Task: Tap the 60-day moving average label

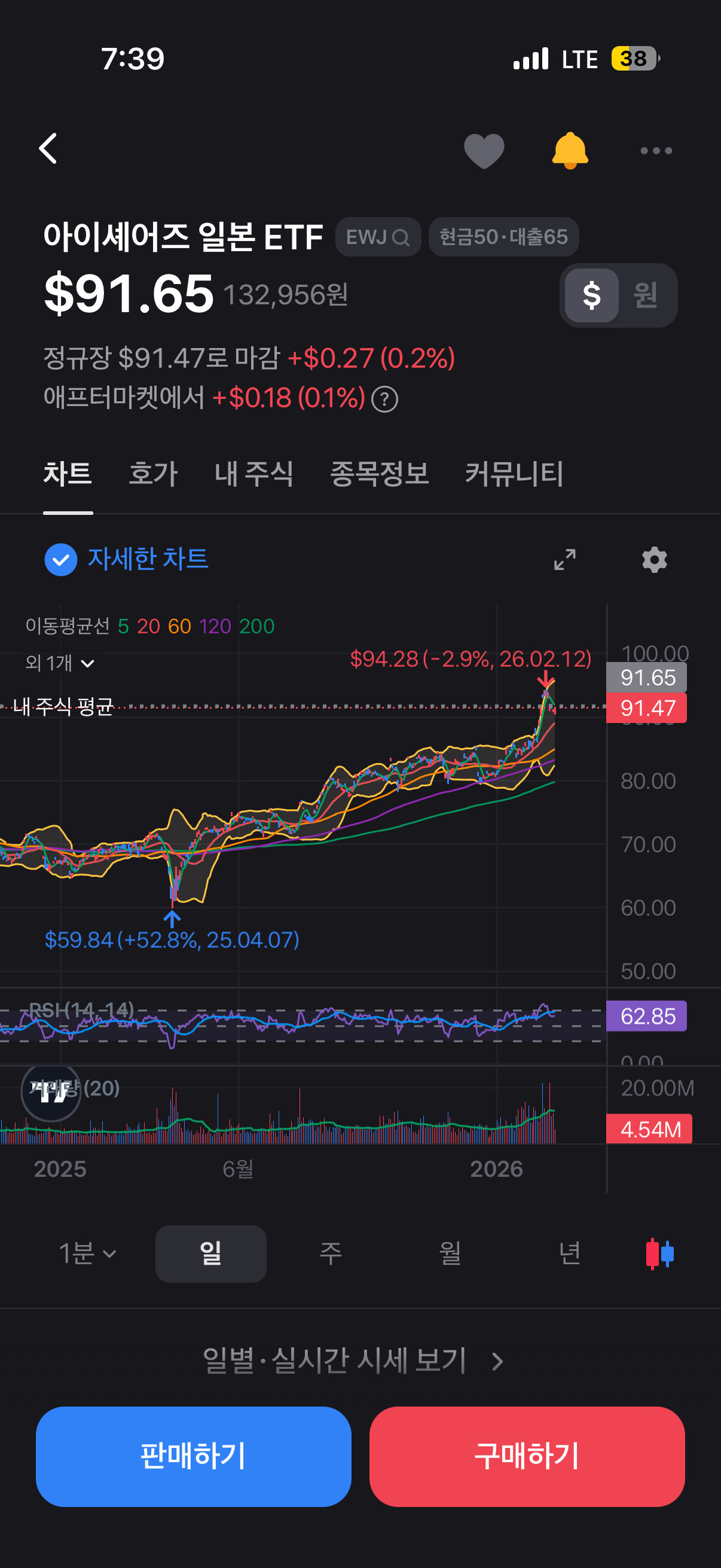Action: (179, 626)
